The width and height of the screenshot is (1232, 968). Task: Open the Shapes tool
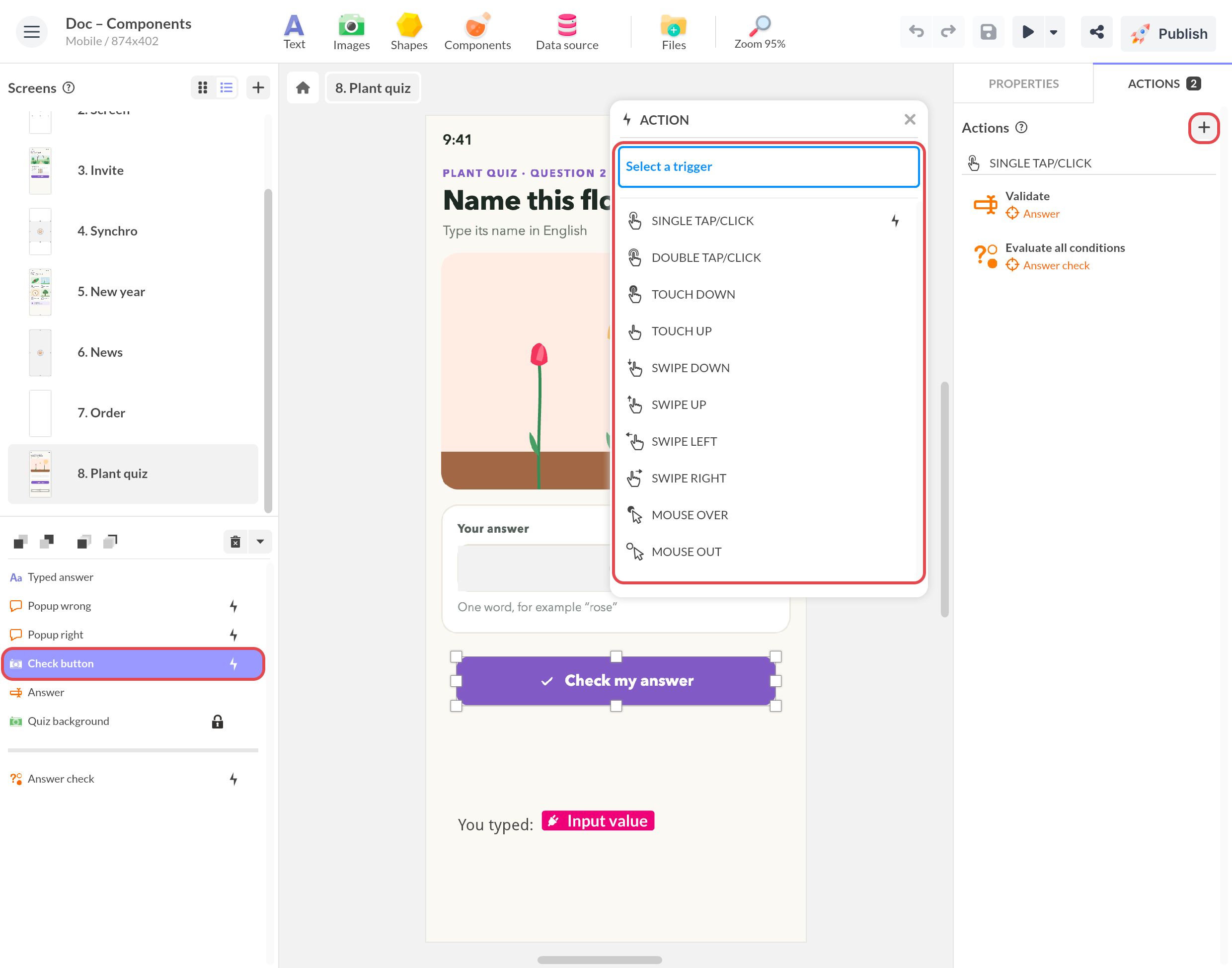tap(408, 32)
